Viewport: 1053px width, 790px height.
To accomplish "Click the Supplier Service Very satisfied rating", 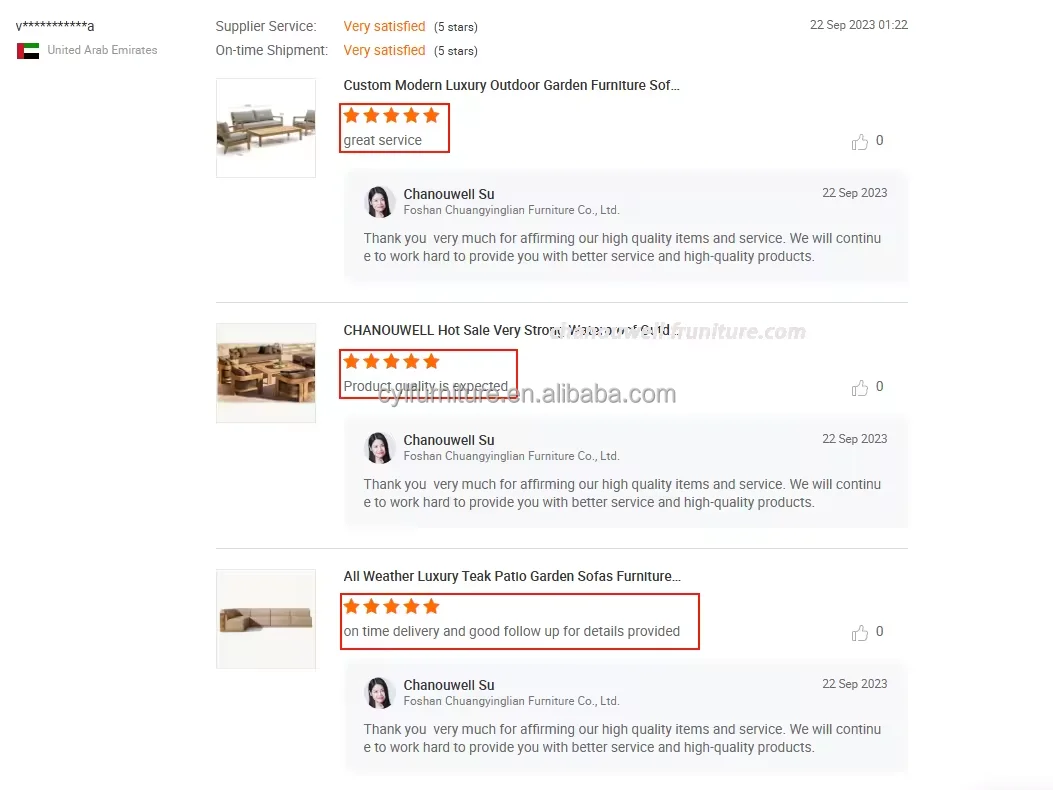I will tap(384, 26).
